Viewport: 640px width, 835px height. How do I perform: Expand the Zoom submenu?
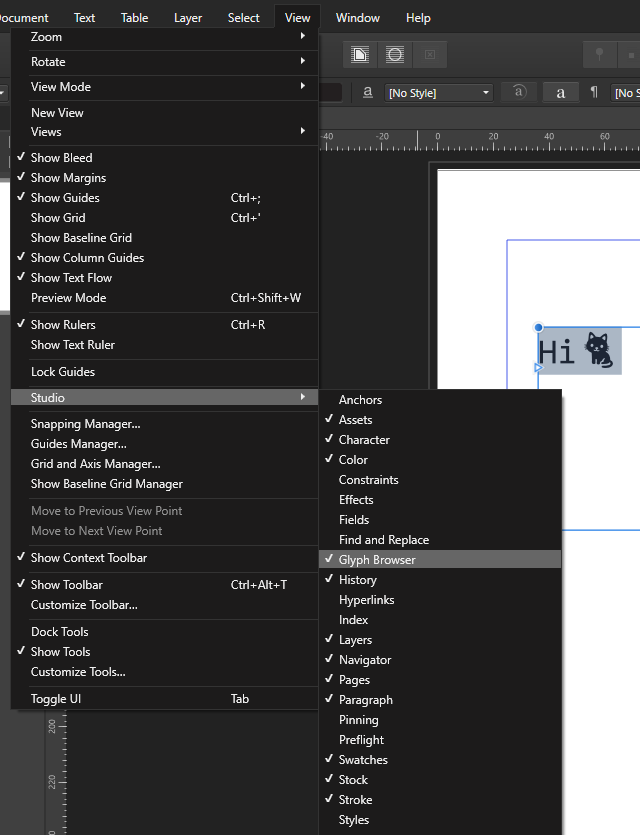(165, 37)
